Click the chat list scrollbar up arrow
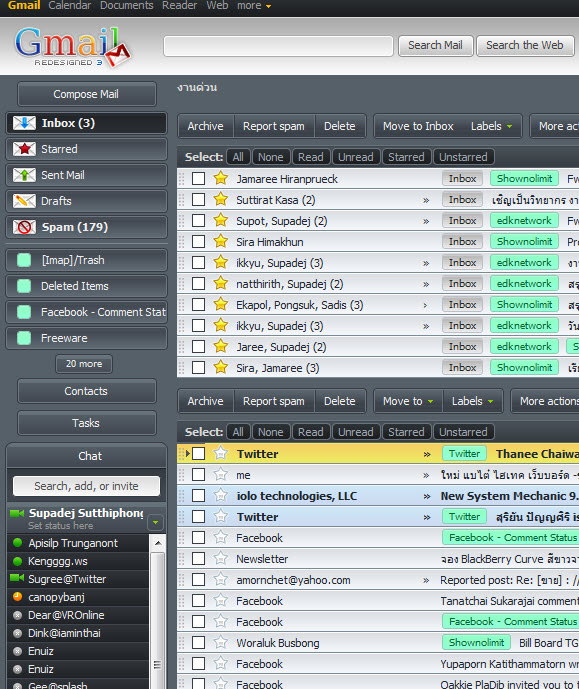The height and width of the screenshot is (689, 579). [x=158, y=543]
